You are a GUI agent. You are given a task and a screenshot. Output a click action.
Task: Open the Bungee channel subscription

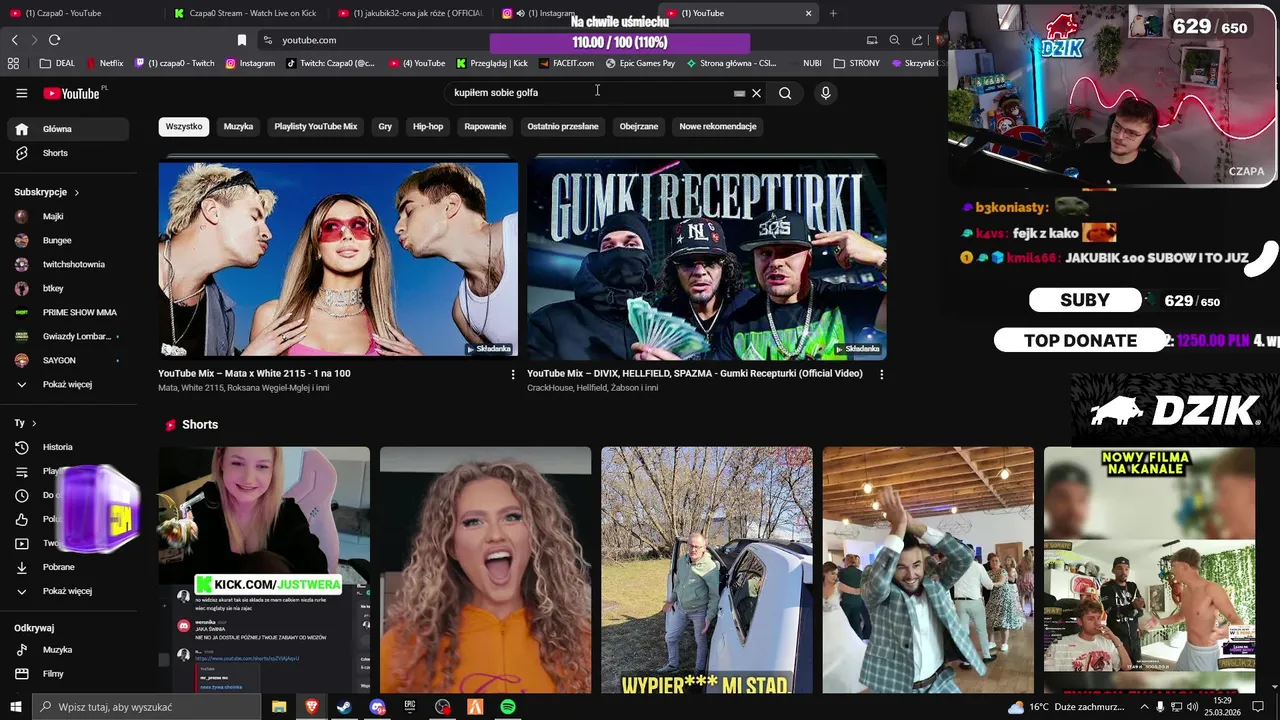pyautogui.click(x=68, y=240)
